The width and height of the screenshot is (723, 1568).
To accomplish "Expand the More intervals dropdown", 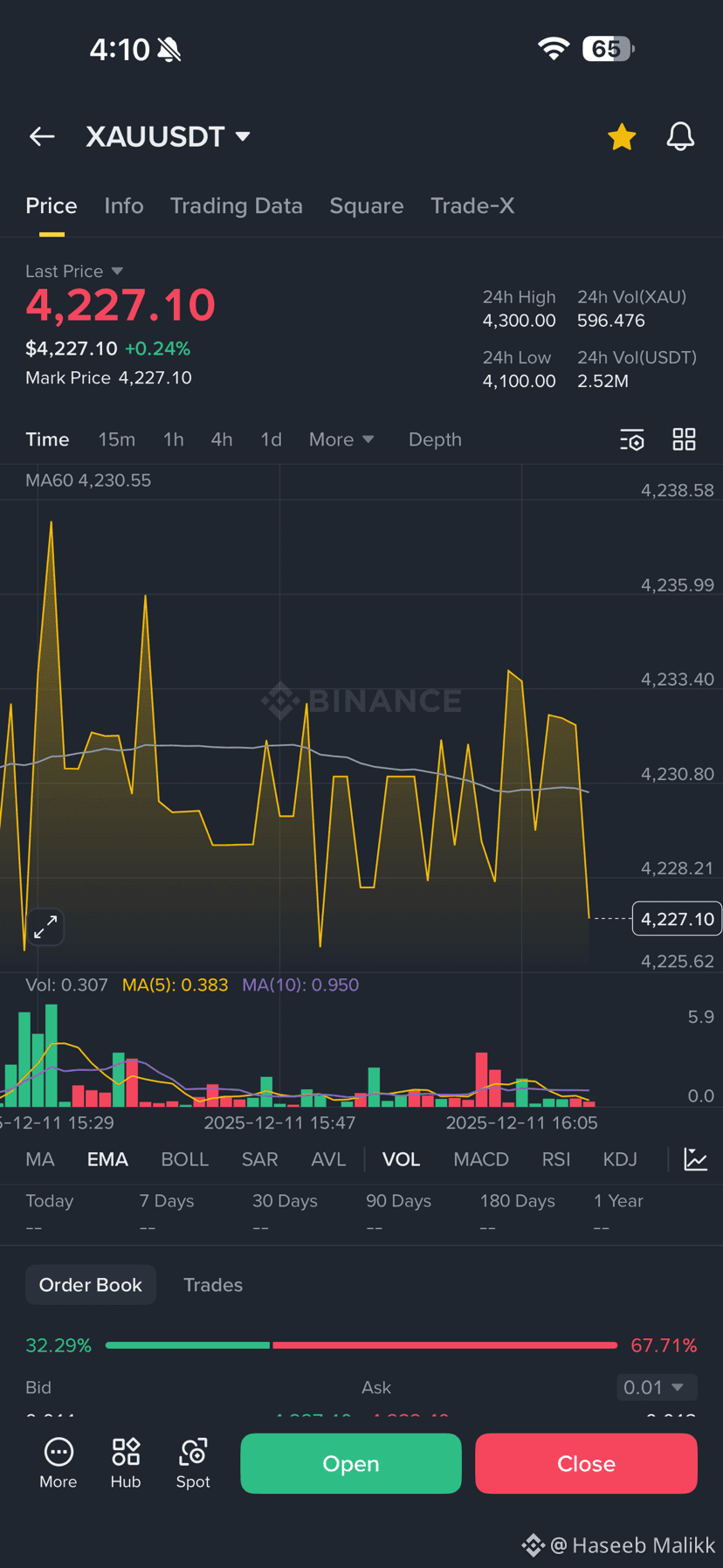I will point(341,439).
